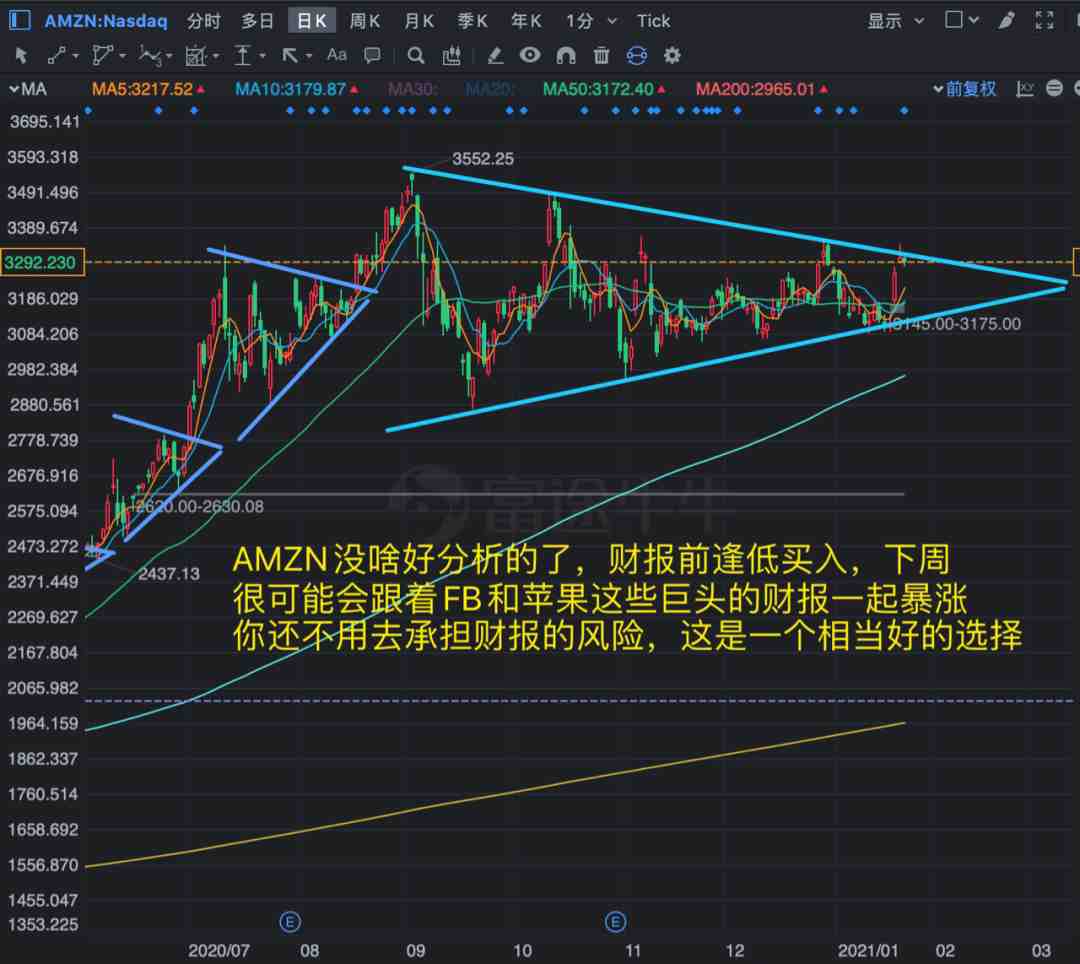Viewport: 1080px width, 964px height.
Task: Click the 2021/01 date axis label
Action: click(868, 950)
